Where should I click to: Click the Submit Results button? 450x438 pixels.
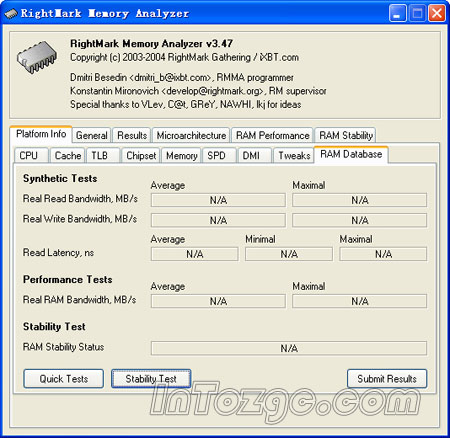(x=387, y=379)
